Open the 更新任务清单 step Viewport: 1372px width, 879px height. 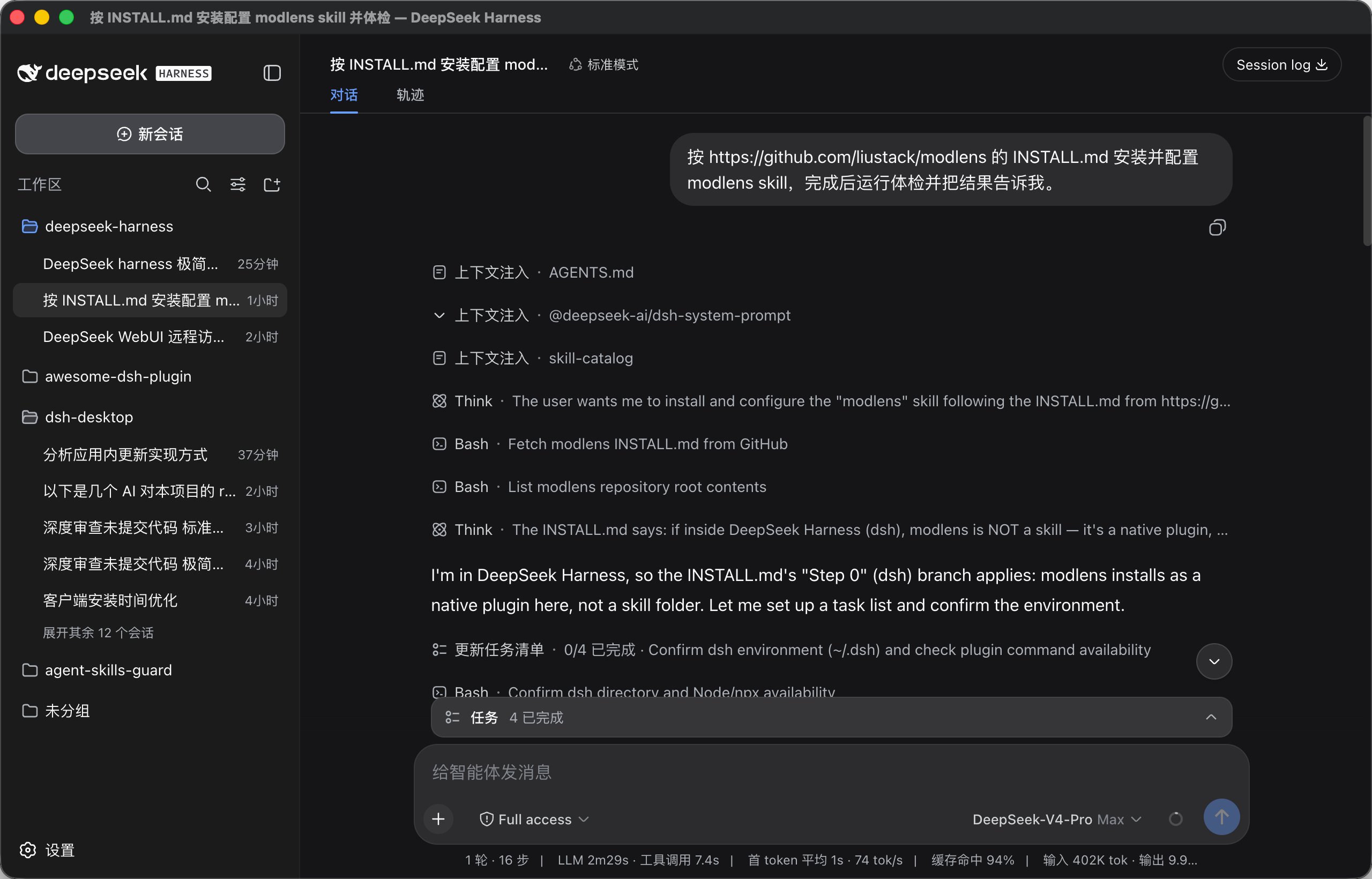tap(791, 650)
